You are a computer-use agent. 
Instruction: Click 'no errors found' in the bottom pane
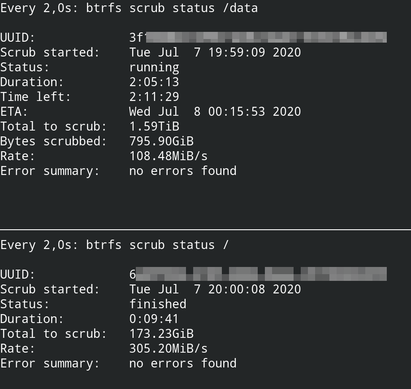click(x=183, y=363)
